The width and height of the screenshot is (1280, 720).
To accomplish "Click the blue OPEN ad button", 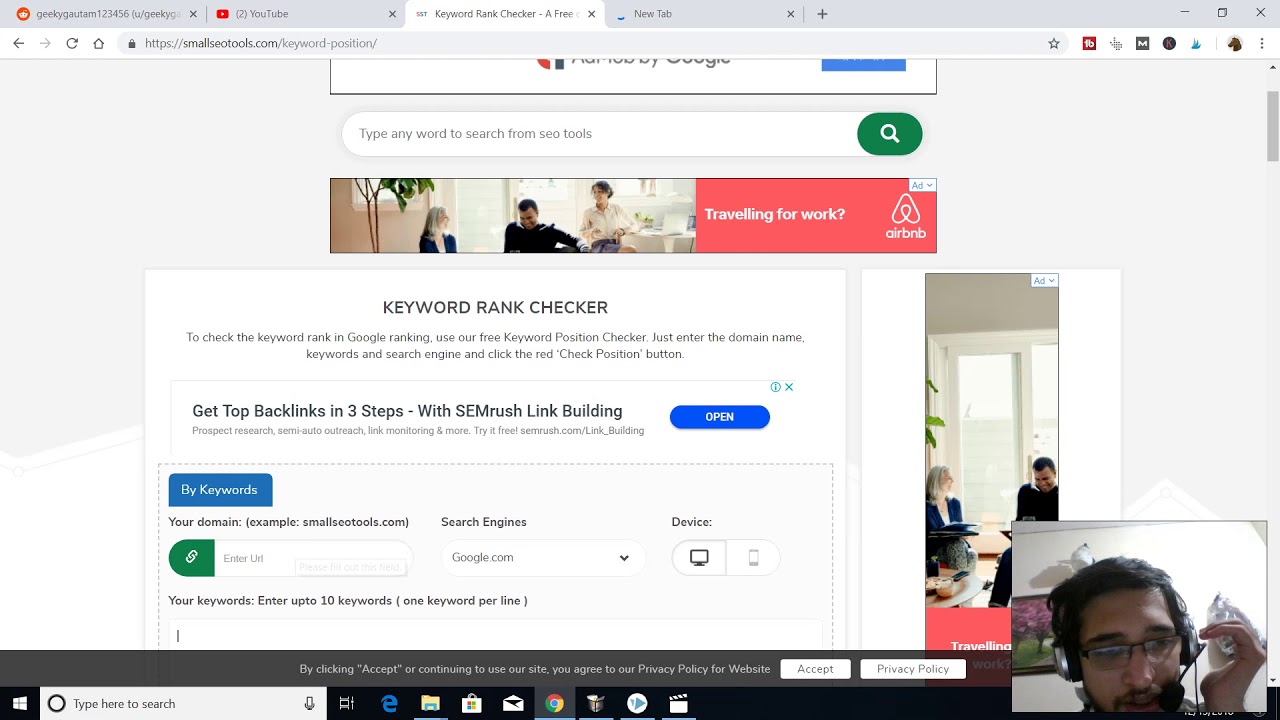I will (719, 417).
